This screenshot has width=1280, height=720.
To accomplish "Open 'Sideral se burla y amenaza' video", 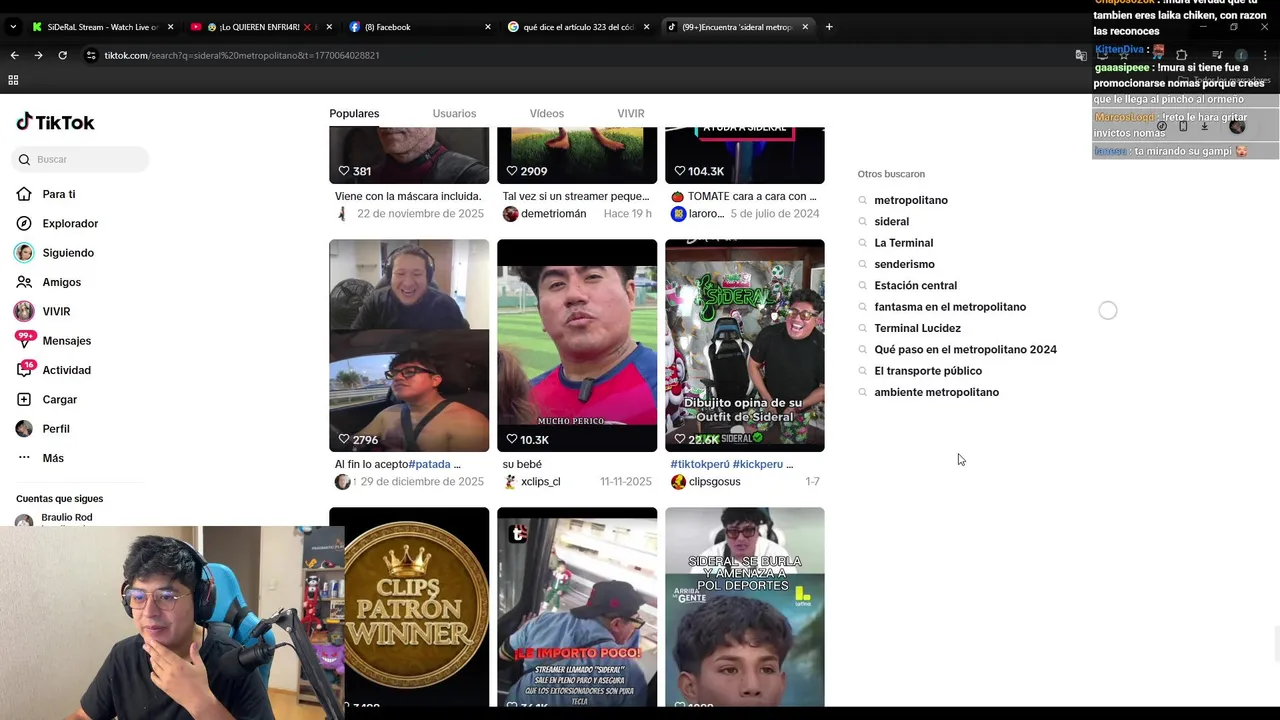I will (745, 607).
